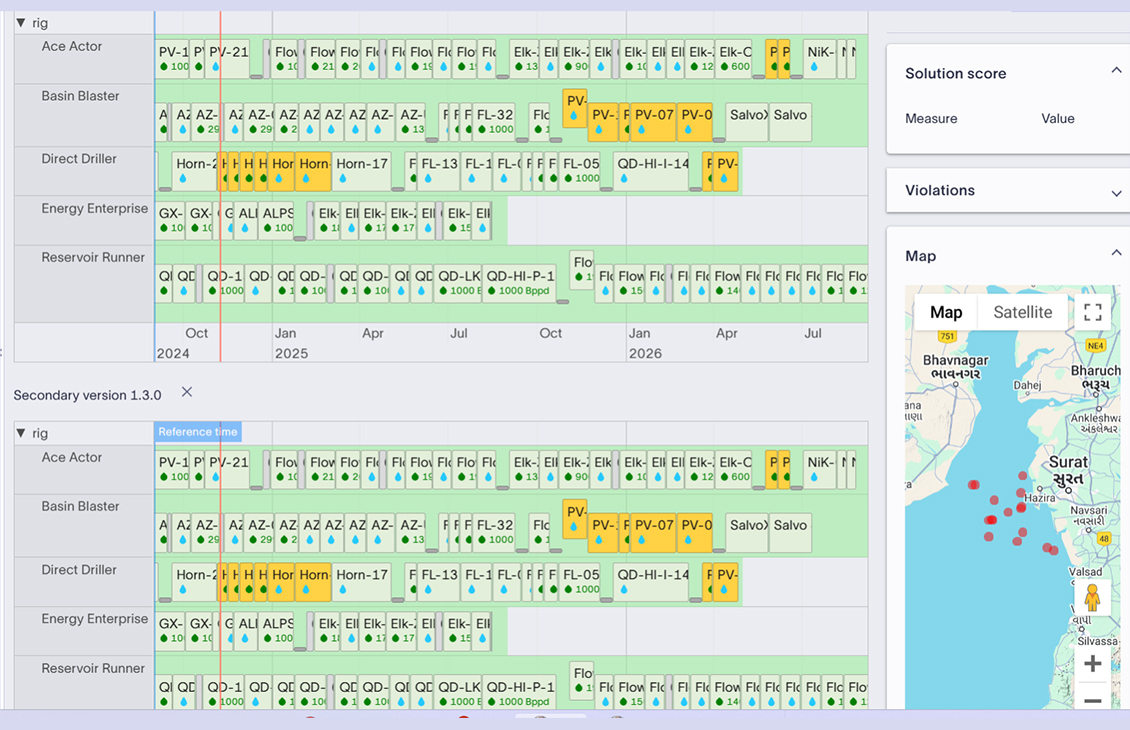Close the Secondary version 1.3.0 comparison

point(186,392)
